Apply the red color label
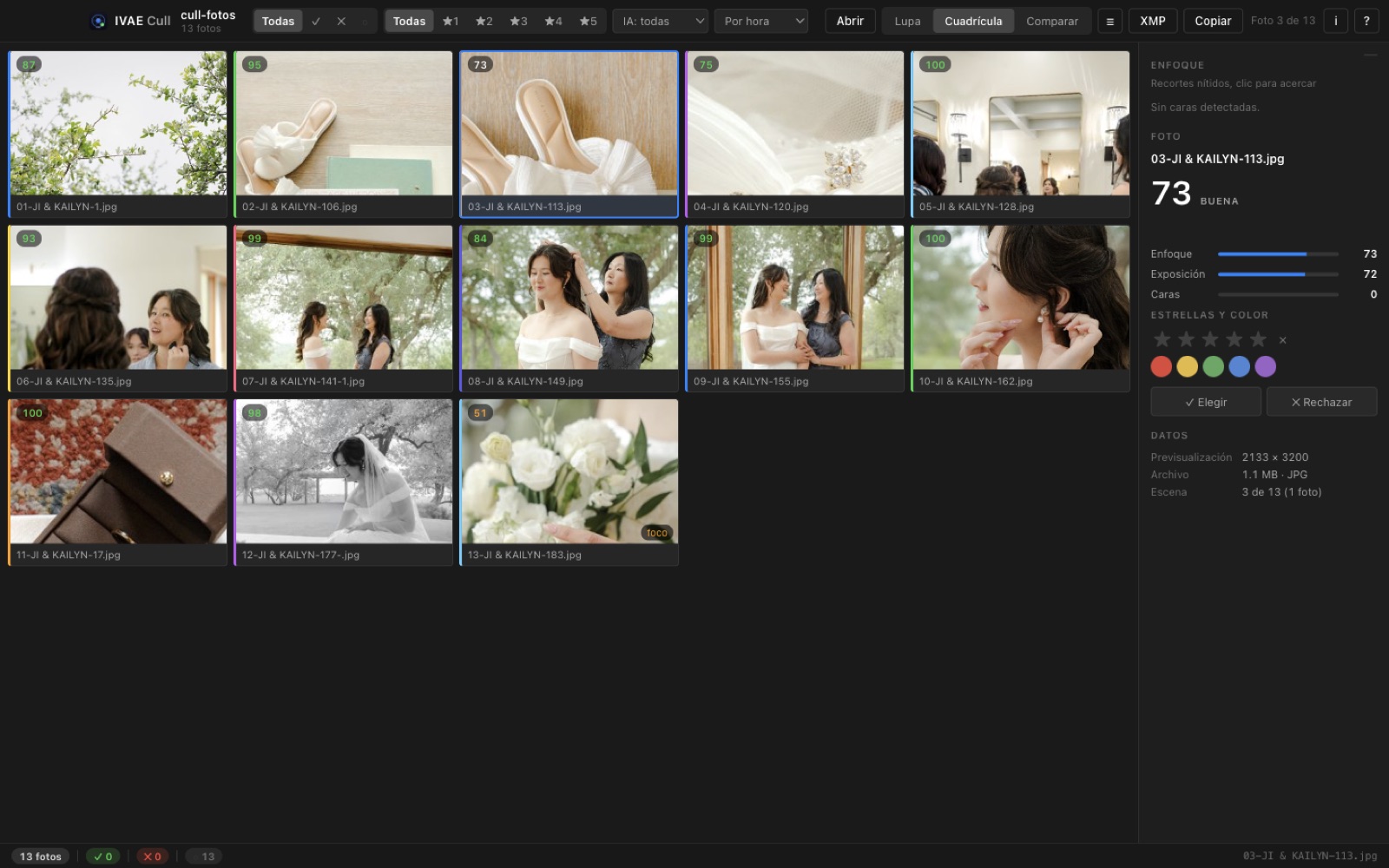 (1162, 366)
